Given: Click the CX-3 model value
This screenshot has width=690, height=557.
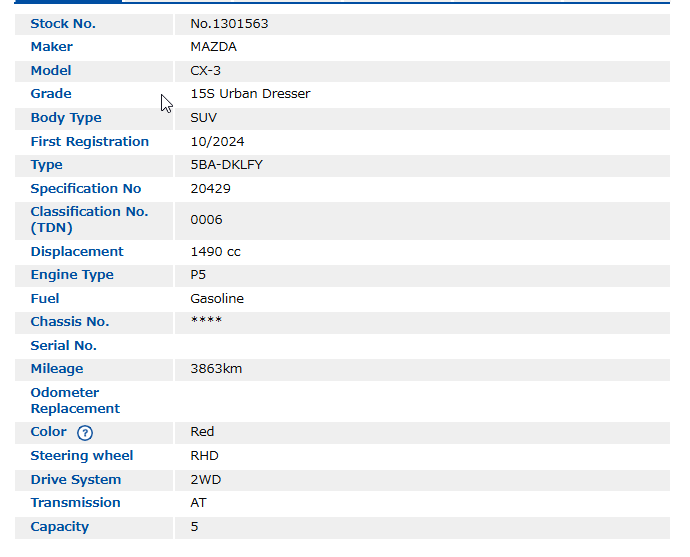Looking at the screenshot, I should coord(205,71).
